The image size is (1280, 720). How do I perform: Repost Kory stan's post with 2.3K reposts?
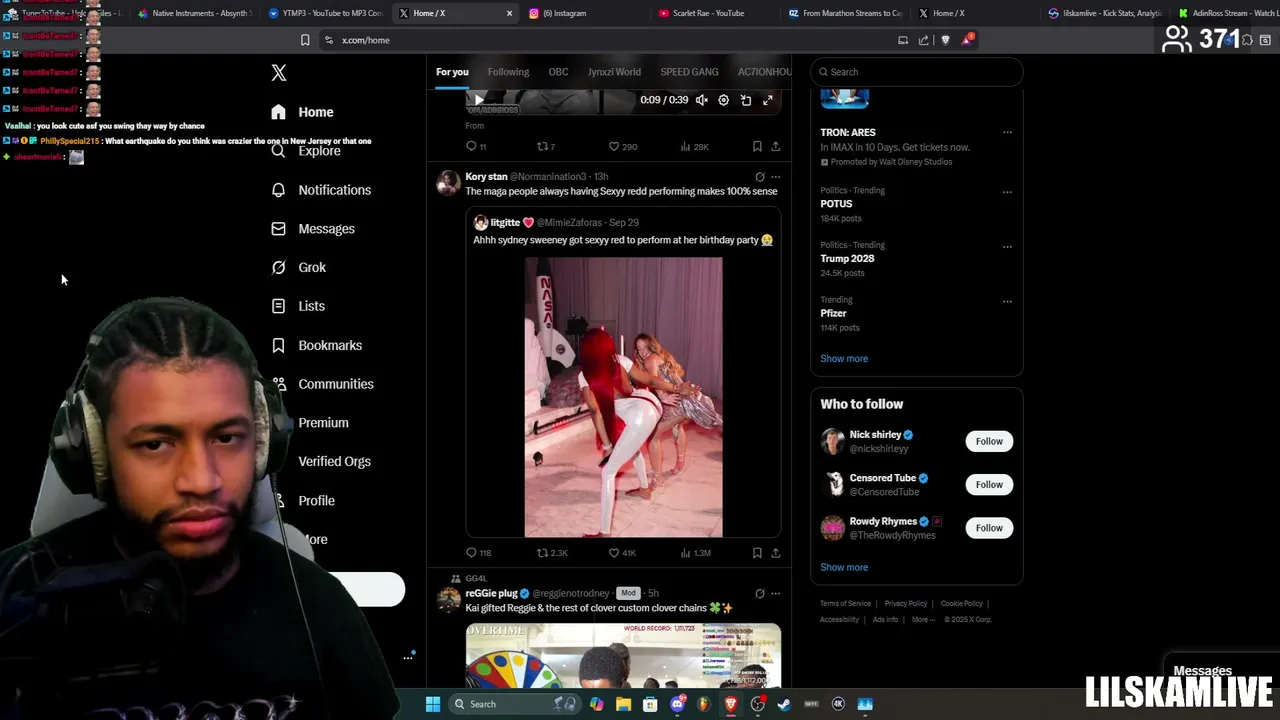point(552,553)
